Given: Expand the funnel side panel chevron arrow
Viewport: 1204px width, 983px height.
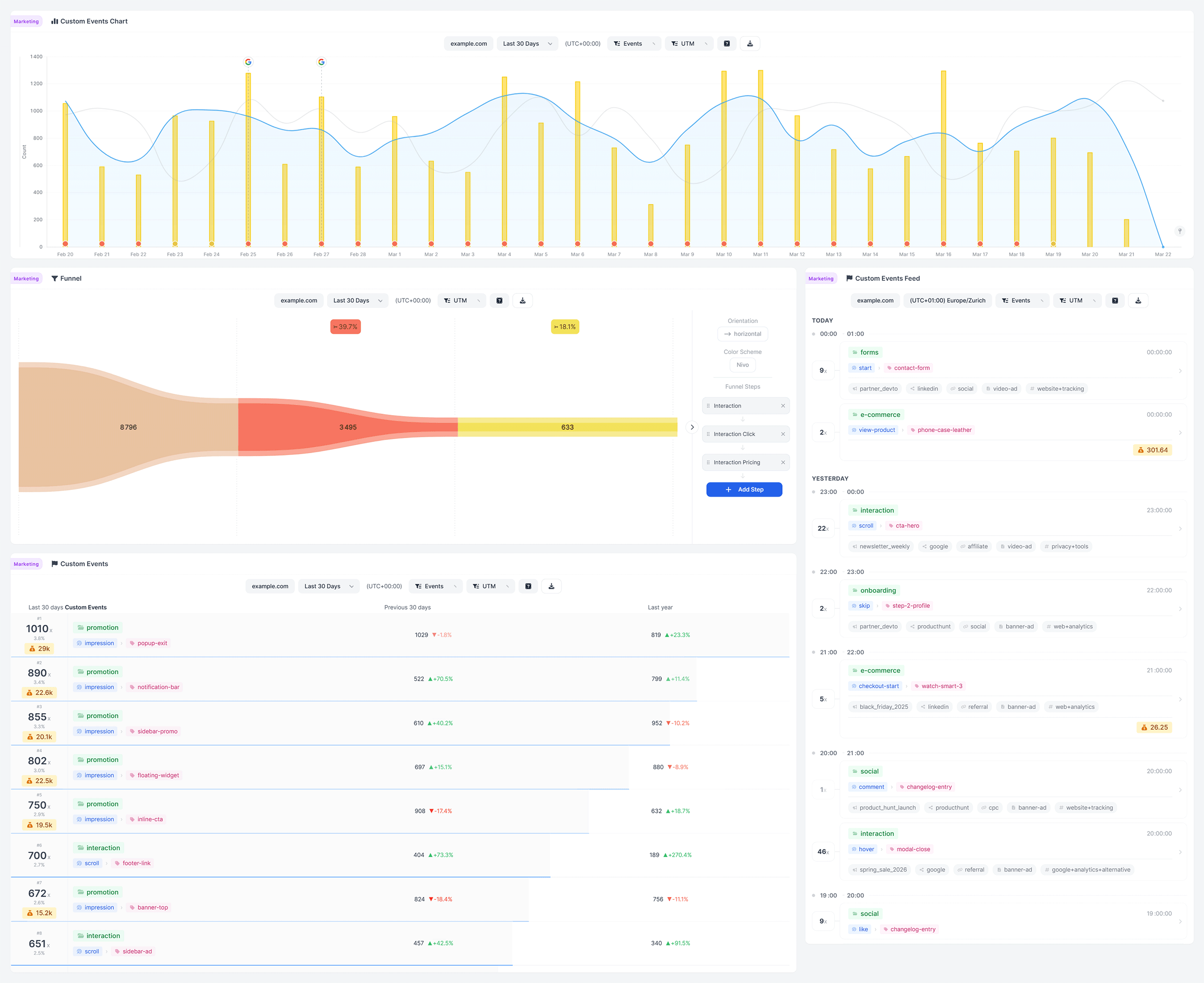Looking at the screenshot, I should click(692, 427).
